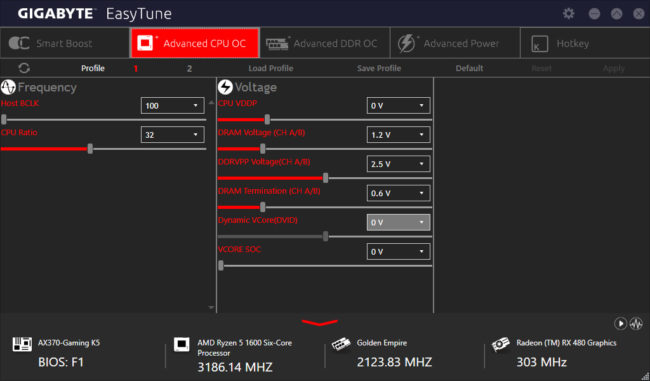Select profile 1
This screenshot has width=650, height=381.
[x=136, y=68]
